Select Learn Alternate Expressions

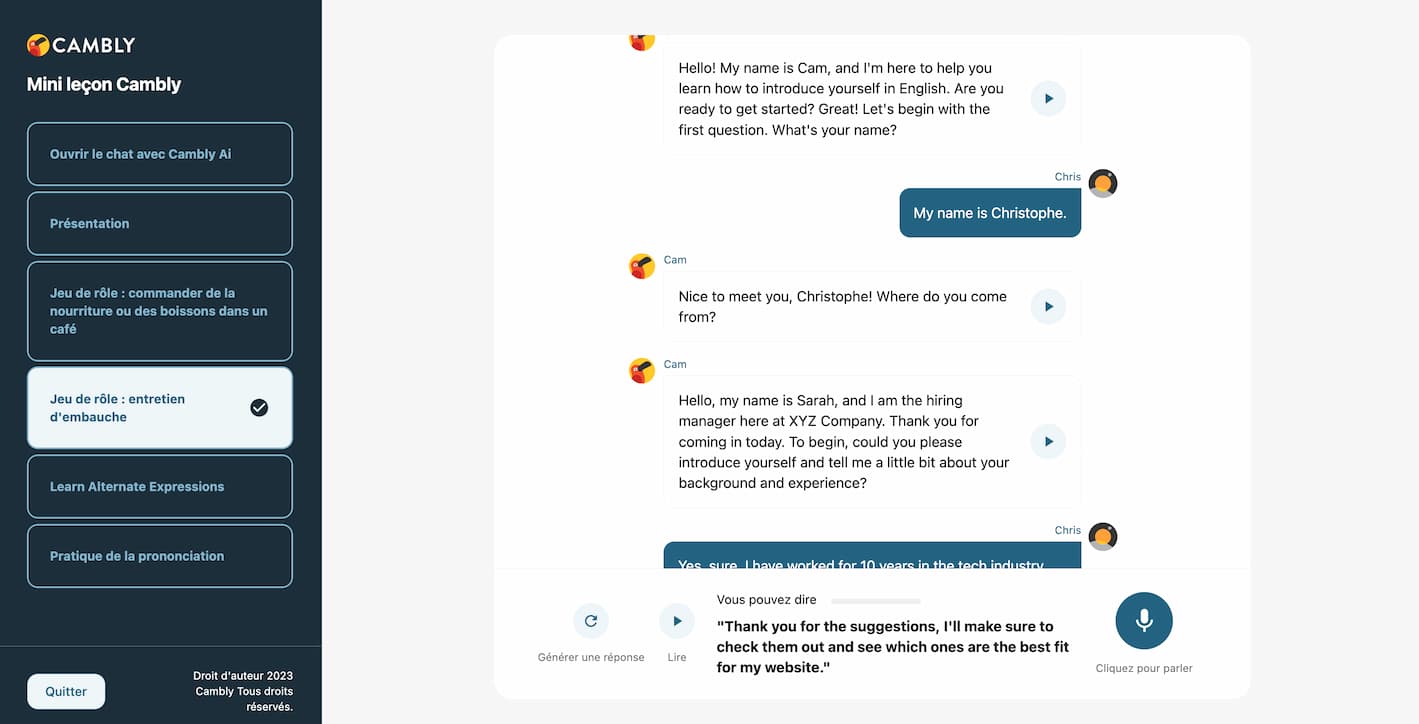click(160, 486)
